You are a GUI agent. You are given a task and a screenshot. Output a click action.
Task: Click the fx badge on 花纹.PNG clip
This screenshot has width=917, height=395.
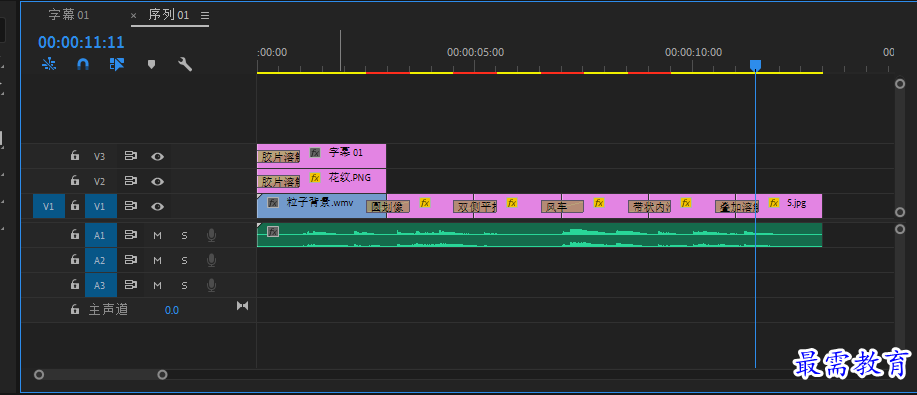[x=315, y=177]
